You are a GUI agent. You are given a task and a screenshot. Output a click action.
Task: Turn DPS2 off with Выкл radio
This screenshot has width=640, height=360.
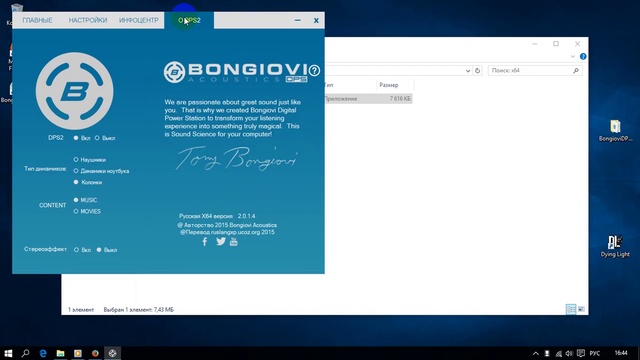(x=97, y=138)
